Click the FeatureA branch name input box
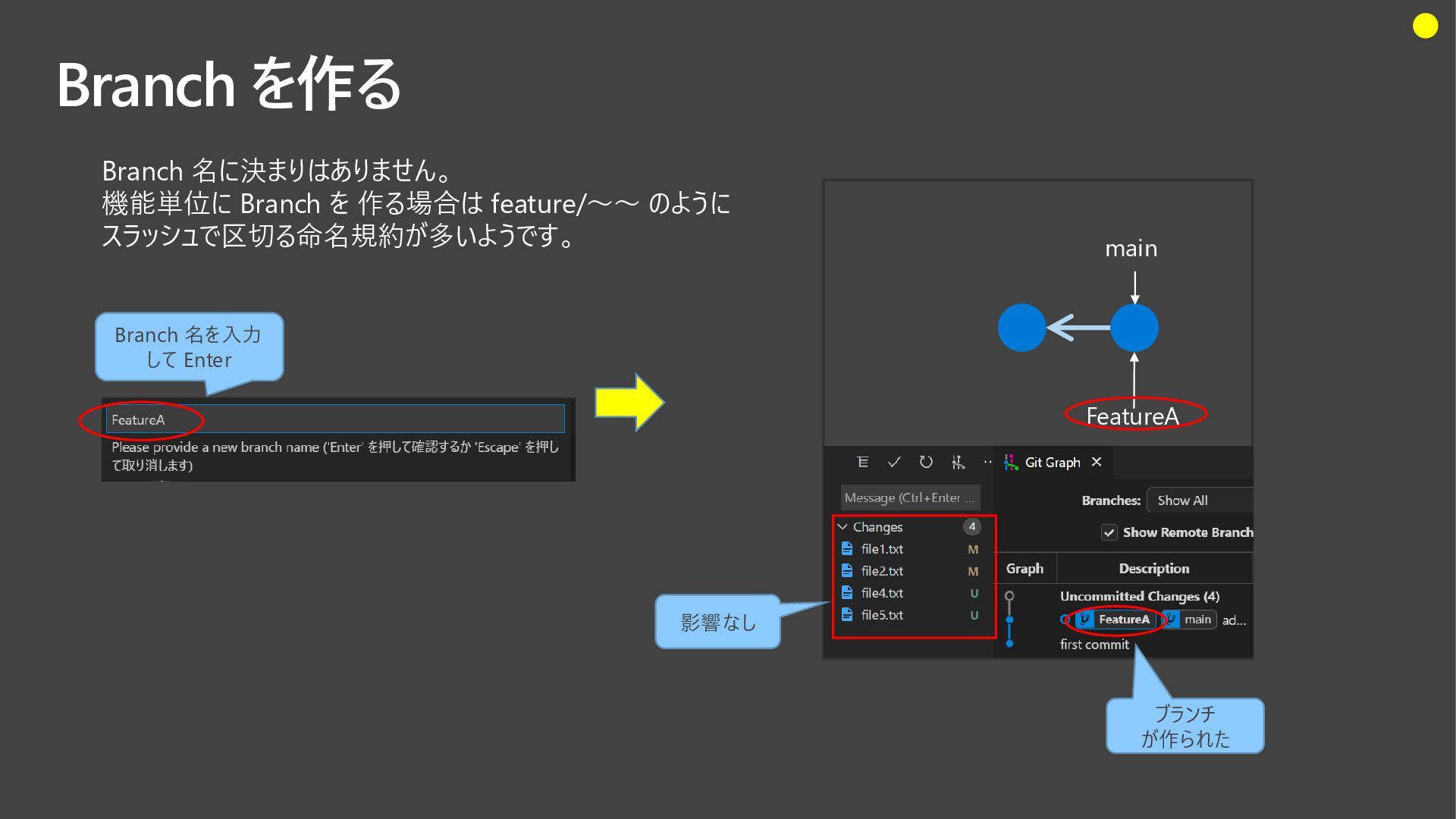This screenshot has width=1456, height=819. click(x=335, y=419)
